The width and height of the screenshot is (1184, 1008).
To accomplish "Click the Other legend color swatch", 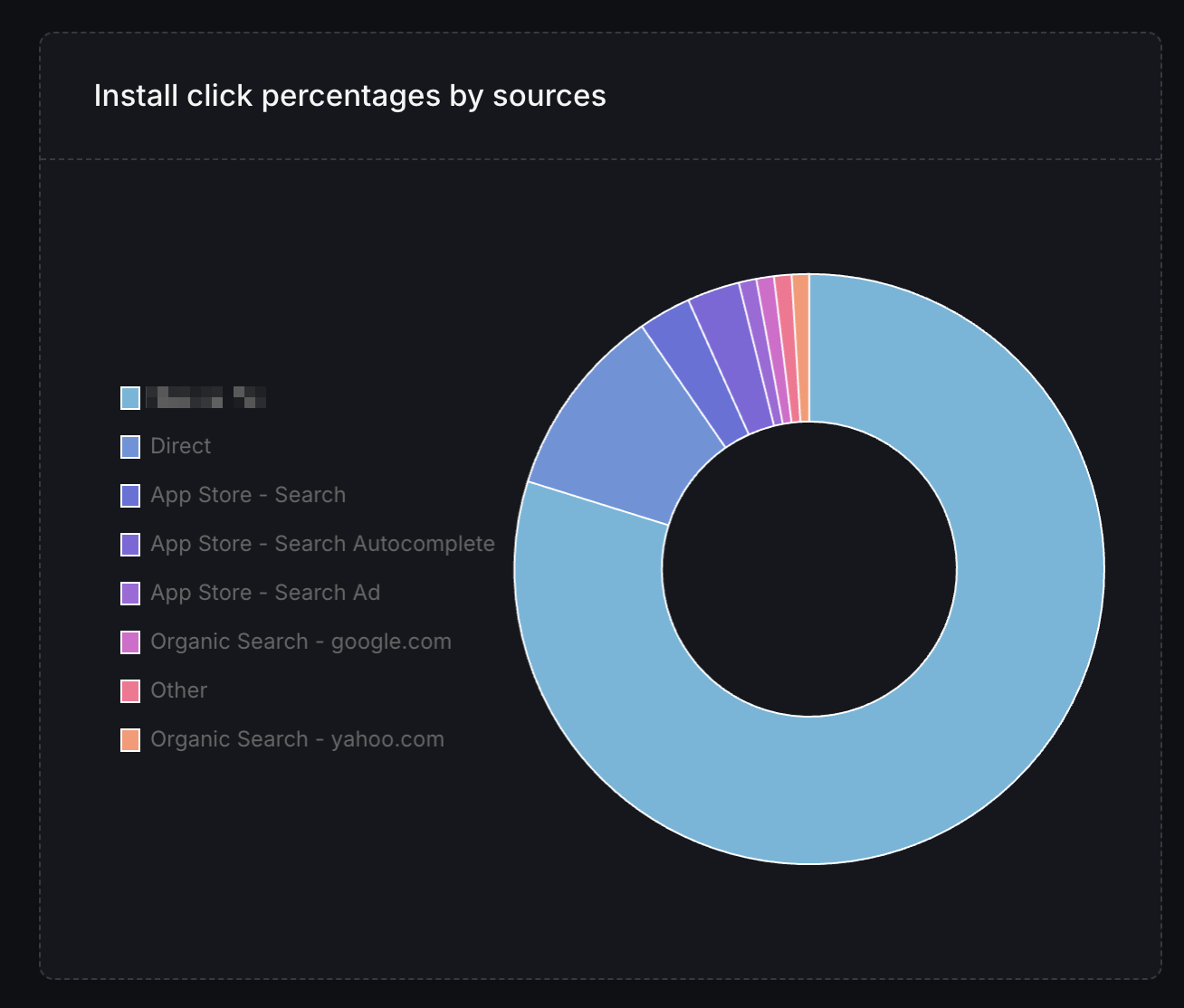I will click(130, 691).
